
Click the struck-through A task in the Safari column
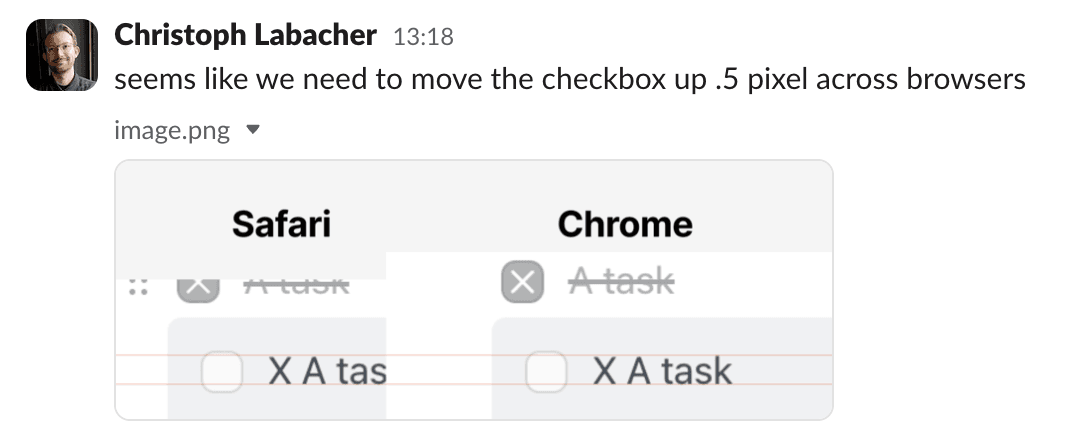(x=296, y=287)
